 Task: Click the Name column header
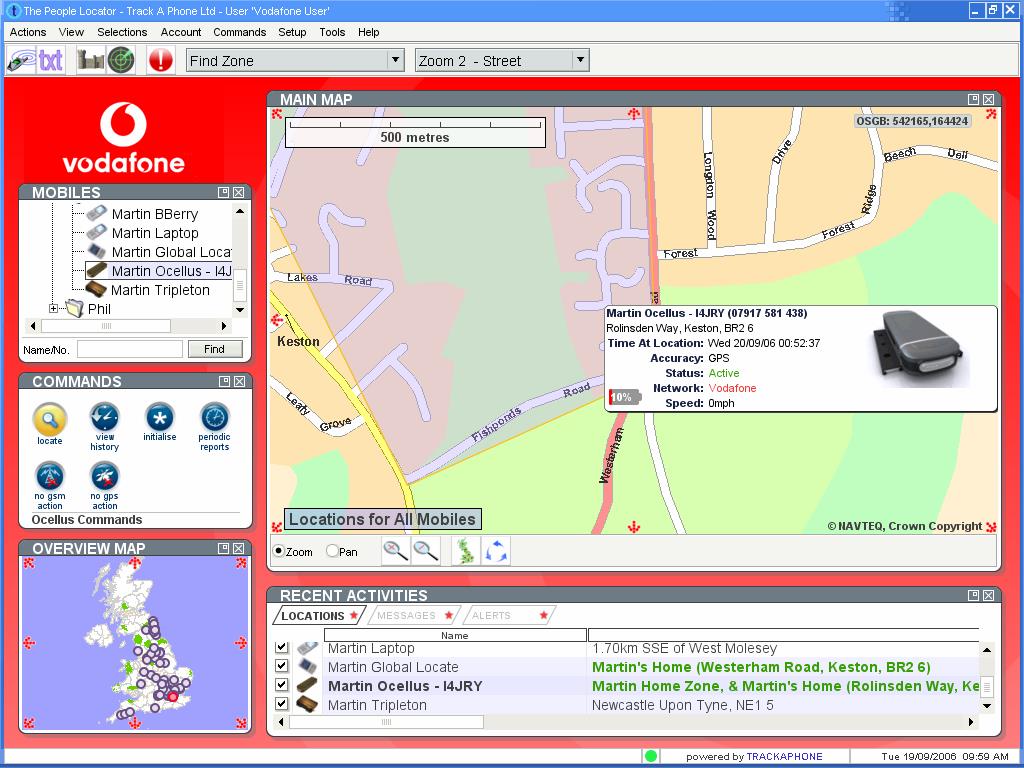click(455, 635)
